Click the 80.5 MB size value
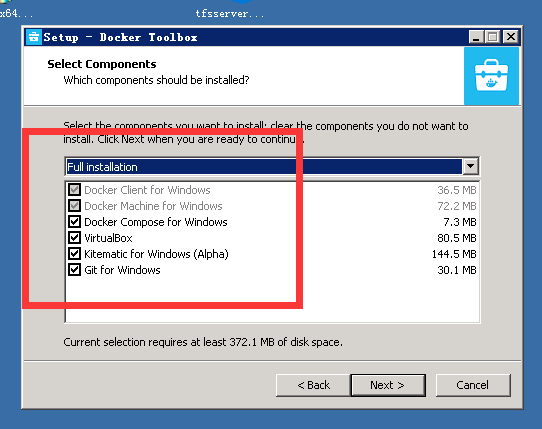 [x=457, y=238]
